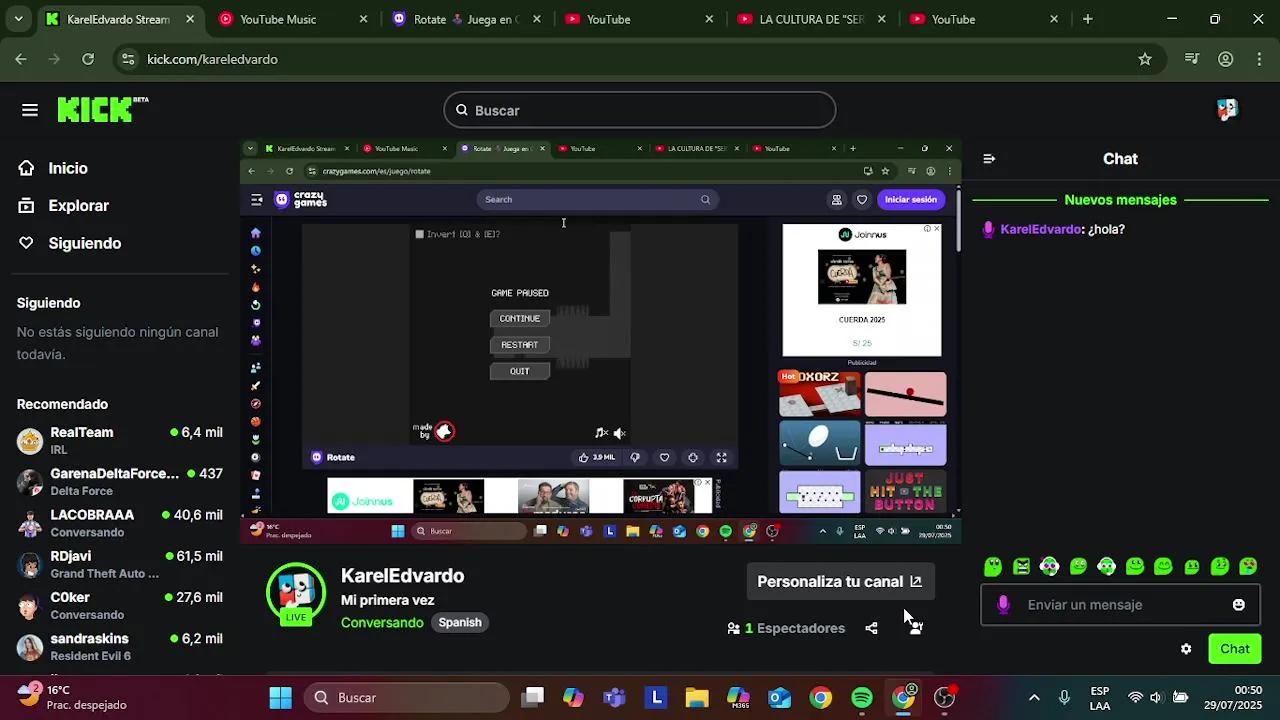The width and height of the screenshot is (1280, 720).
Task: Open the profile avatar in Kick header
Action: pyautogui.click(x=1227, y=110)
